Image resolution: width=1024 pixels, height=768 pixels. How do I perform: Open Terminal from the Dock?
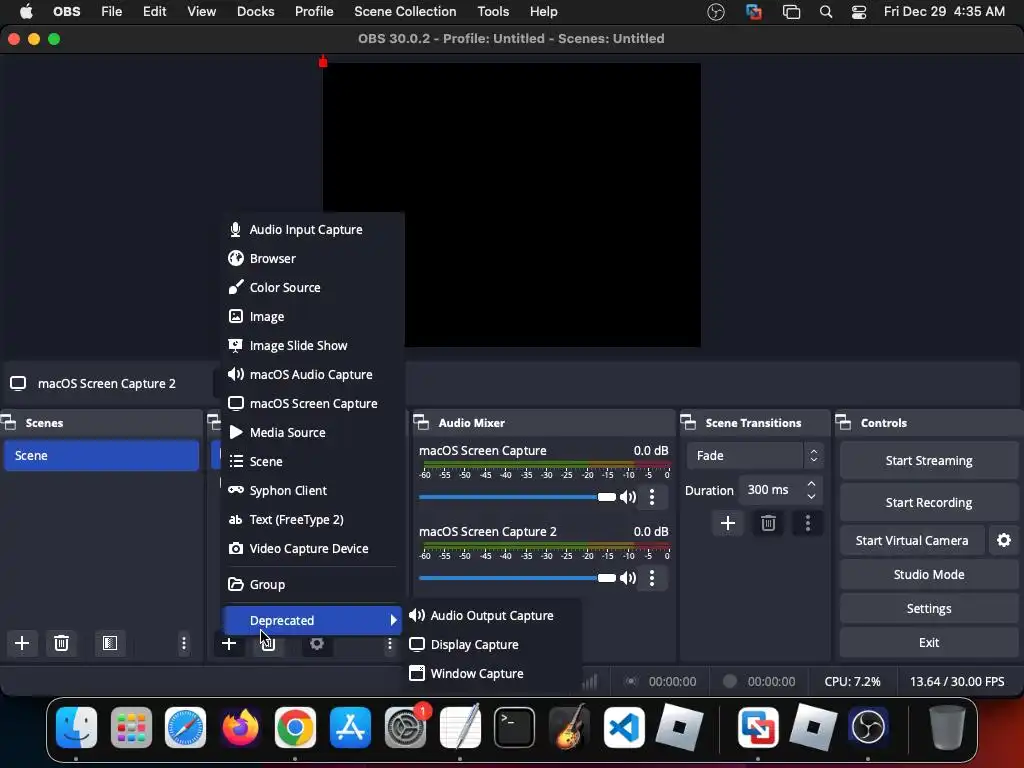(x=515, y=727)
